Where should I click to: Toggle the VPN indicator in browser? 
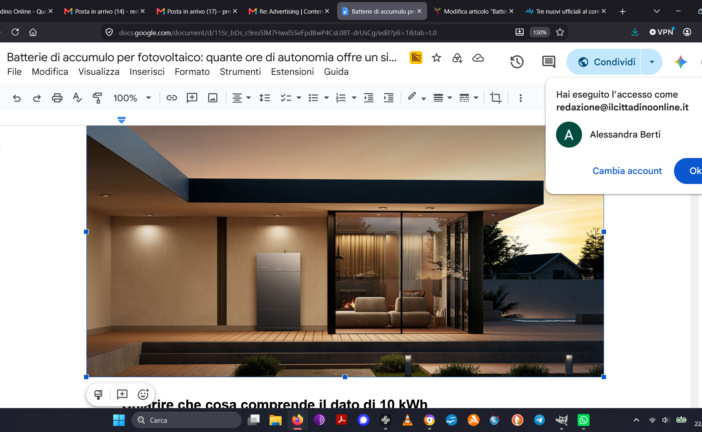pos(661,32)
